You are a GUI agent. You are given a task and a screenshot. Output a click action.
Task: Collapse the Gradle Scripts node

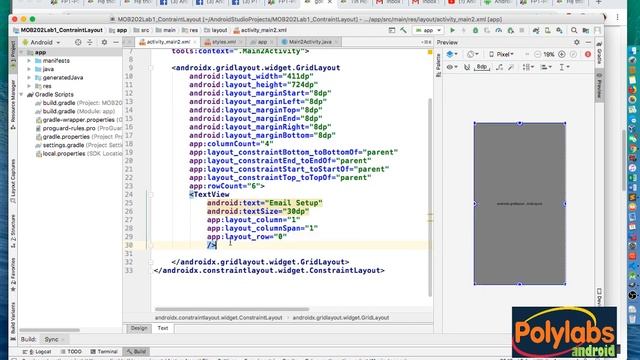(x=21, y=94)
